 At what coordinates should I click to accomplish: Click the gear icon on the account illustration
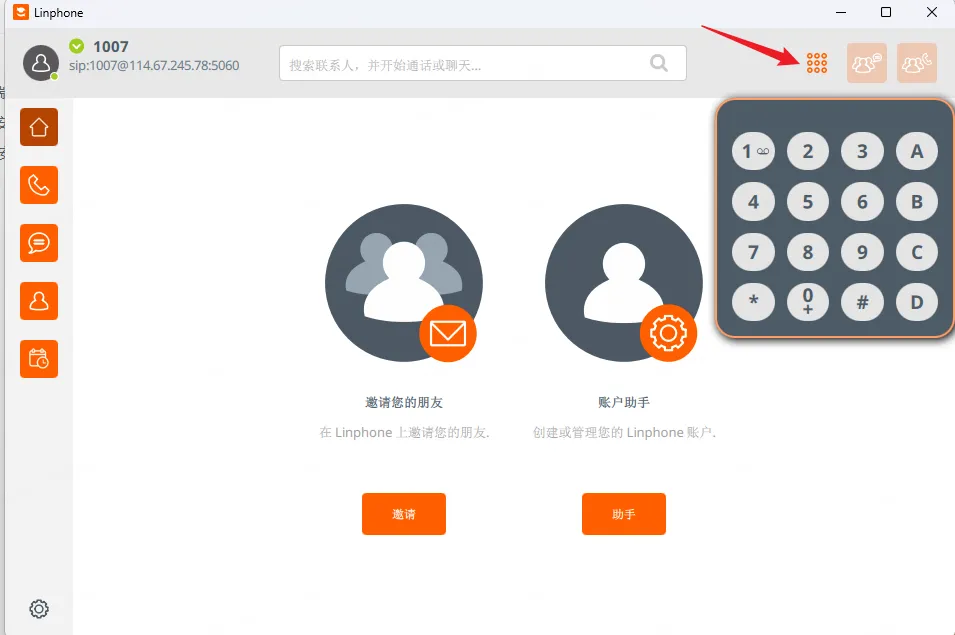(668, 334)
